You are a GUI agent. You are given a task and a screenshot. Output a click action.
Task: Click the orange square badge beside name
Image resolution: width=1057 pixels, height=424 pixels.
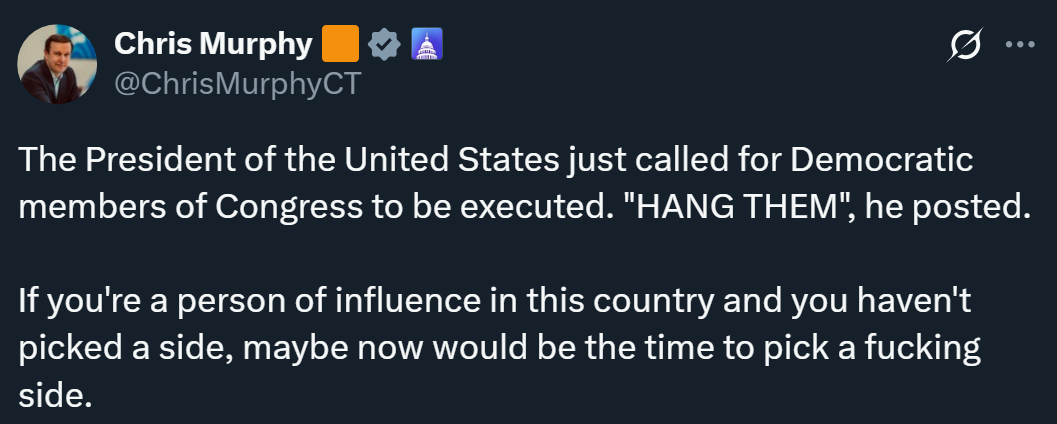click(340, 44)
